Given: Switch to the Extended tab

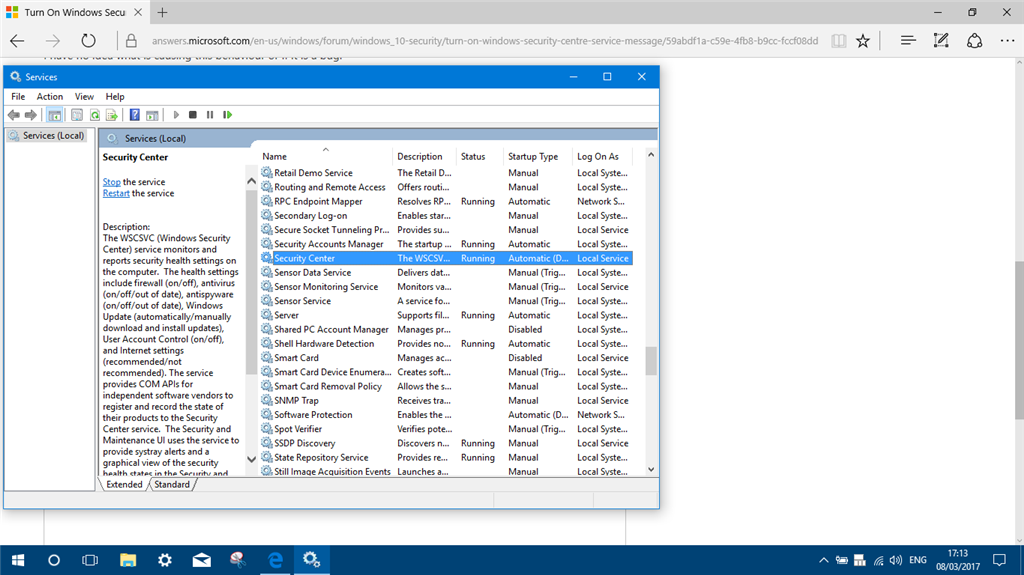Looking at the screenshot, I should click(124, 484).
